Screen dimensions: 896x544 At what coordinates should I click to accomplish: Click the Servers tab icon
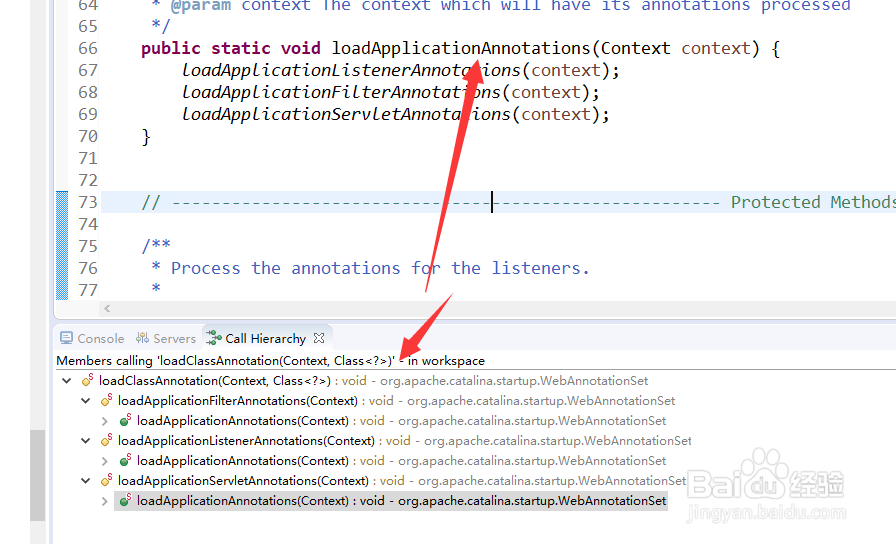click(x=142, y=338)
